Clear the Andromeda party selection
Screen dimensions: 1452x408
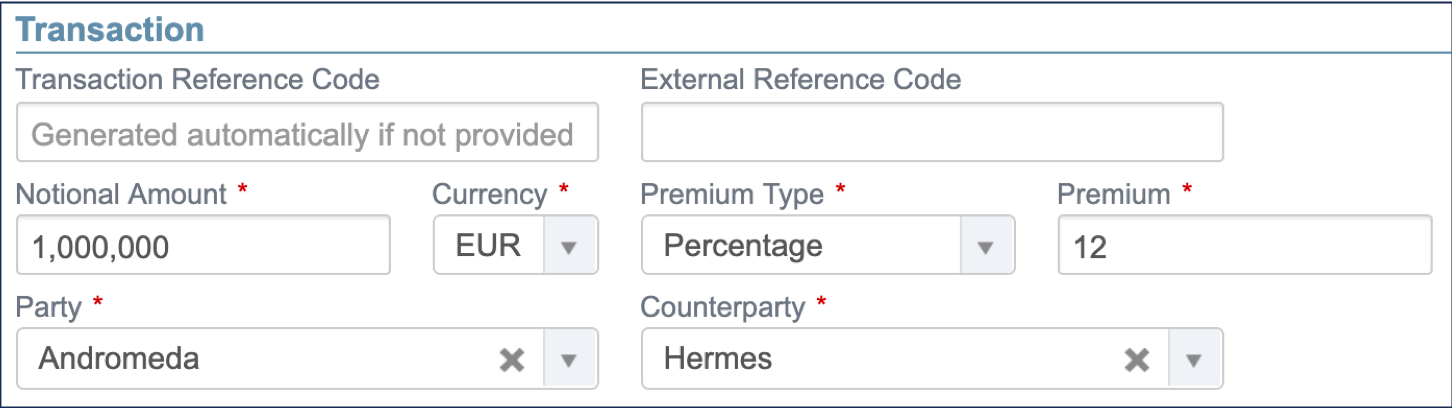point(512,360)
